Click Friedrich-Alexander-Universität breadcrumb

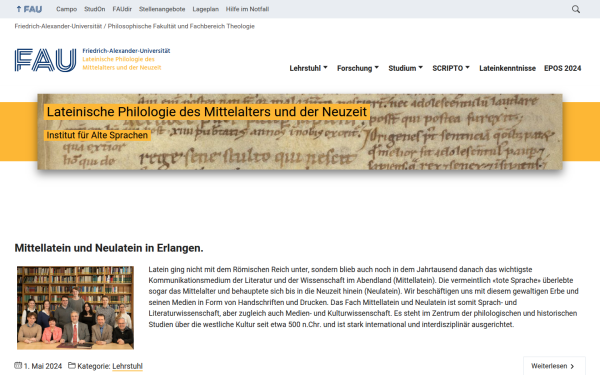(58, 26)
